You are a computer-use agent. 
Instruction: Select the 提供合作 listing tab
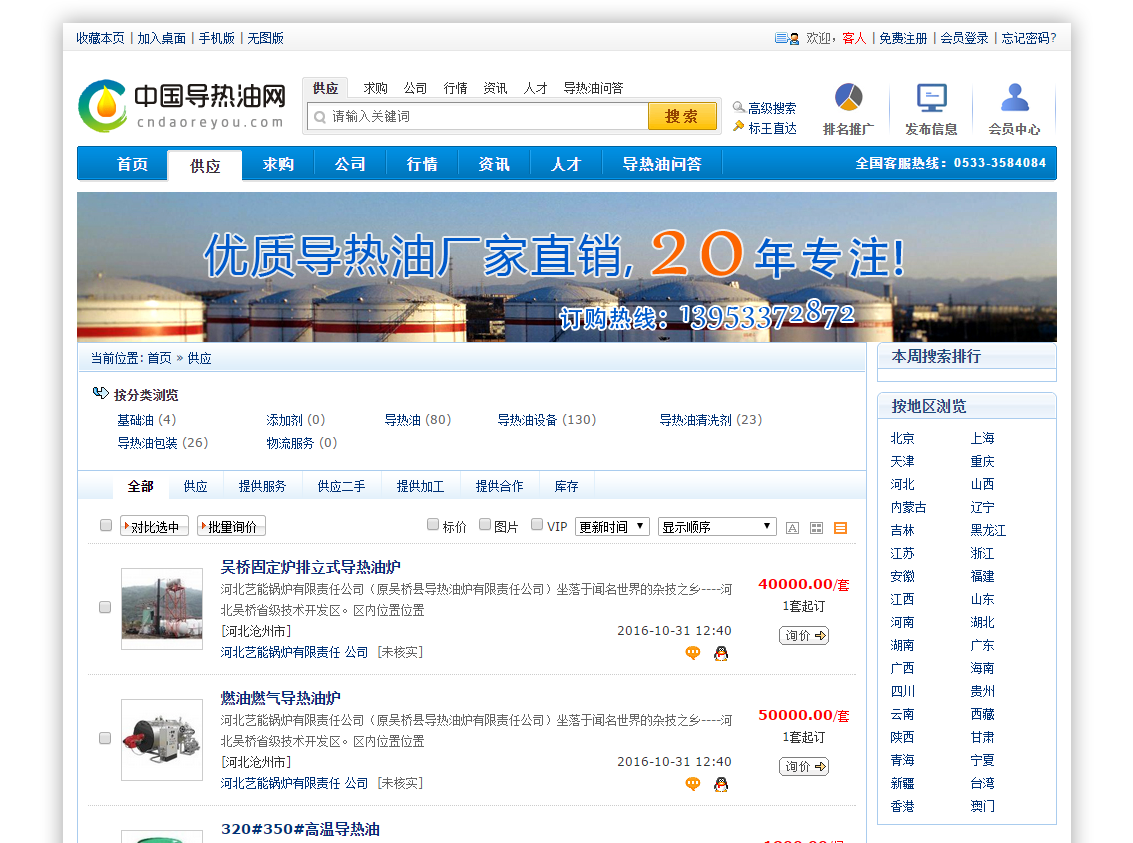pyautogui.click(x=499, y=486)
